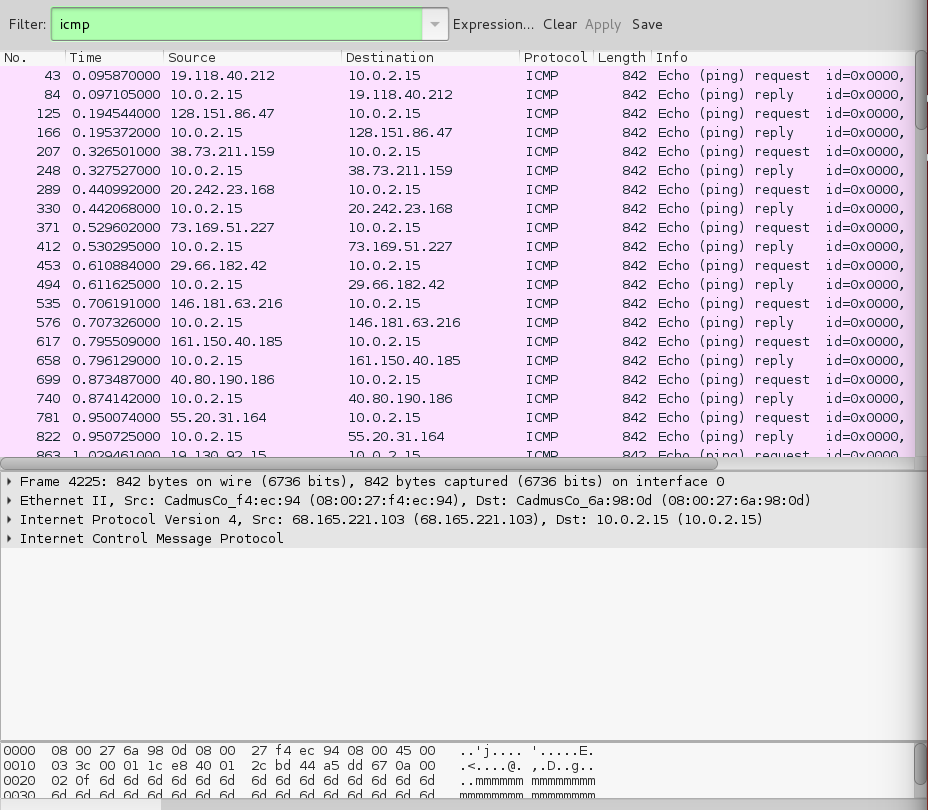
Task: Sort packets by the No. column
Action: click(20, 57)
